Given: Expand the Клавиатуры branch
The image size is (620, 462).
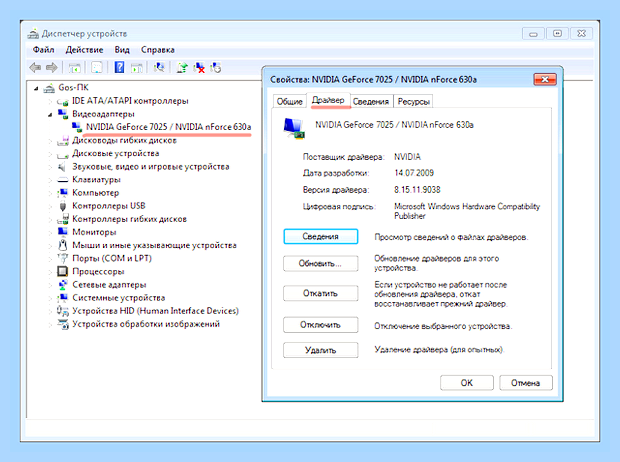Looking at the screenshot, I should pos(50,180).
